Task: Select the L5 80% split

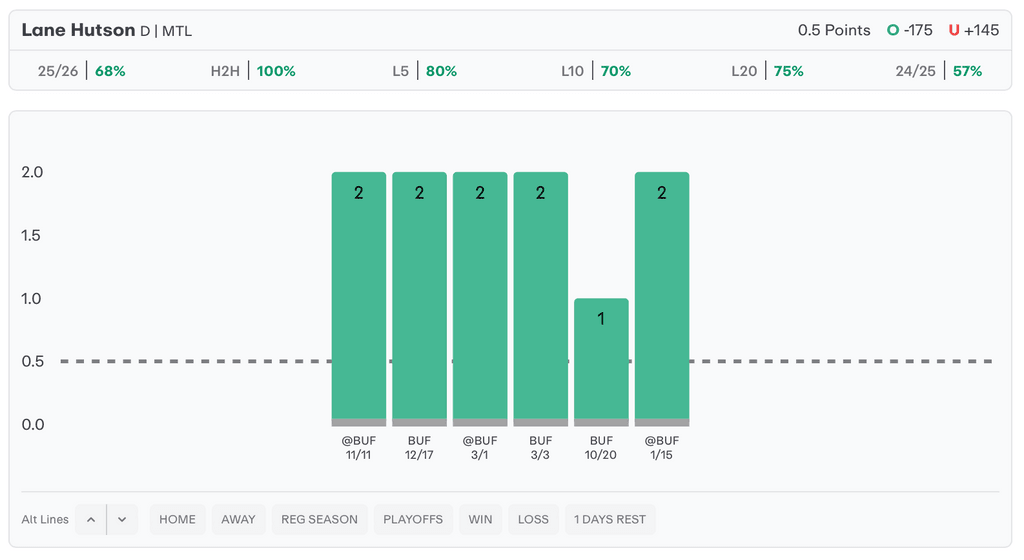Action: [x=424, y=71]
